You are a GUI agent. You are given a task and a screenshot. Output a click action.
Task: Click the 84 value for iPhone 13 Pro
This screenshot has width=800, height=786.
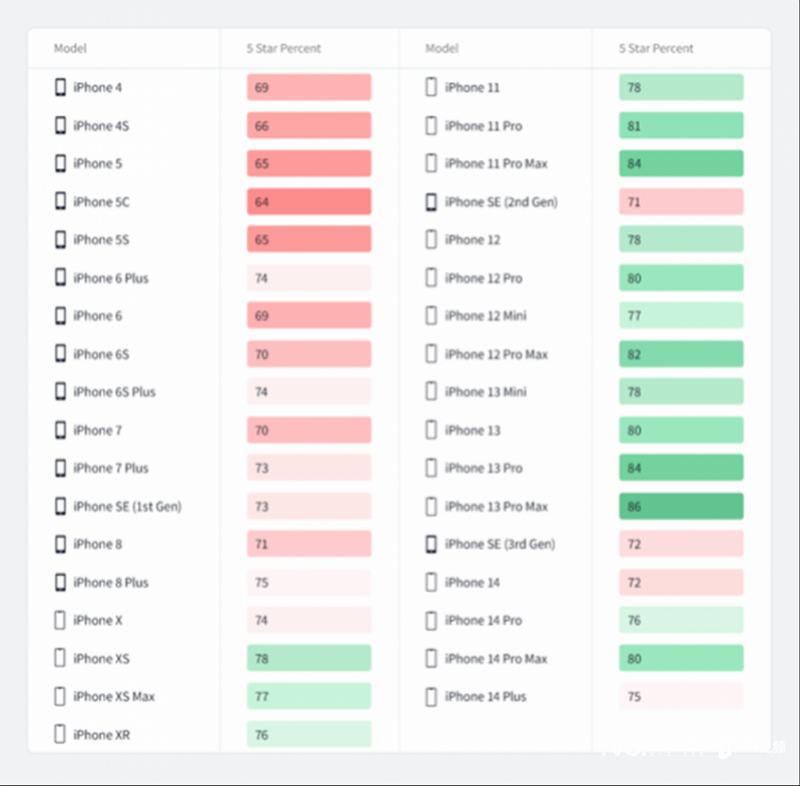click(x=634, y=468)
